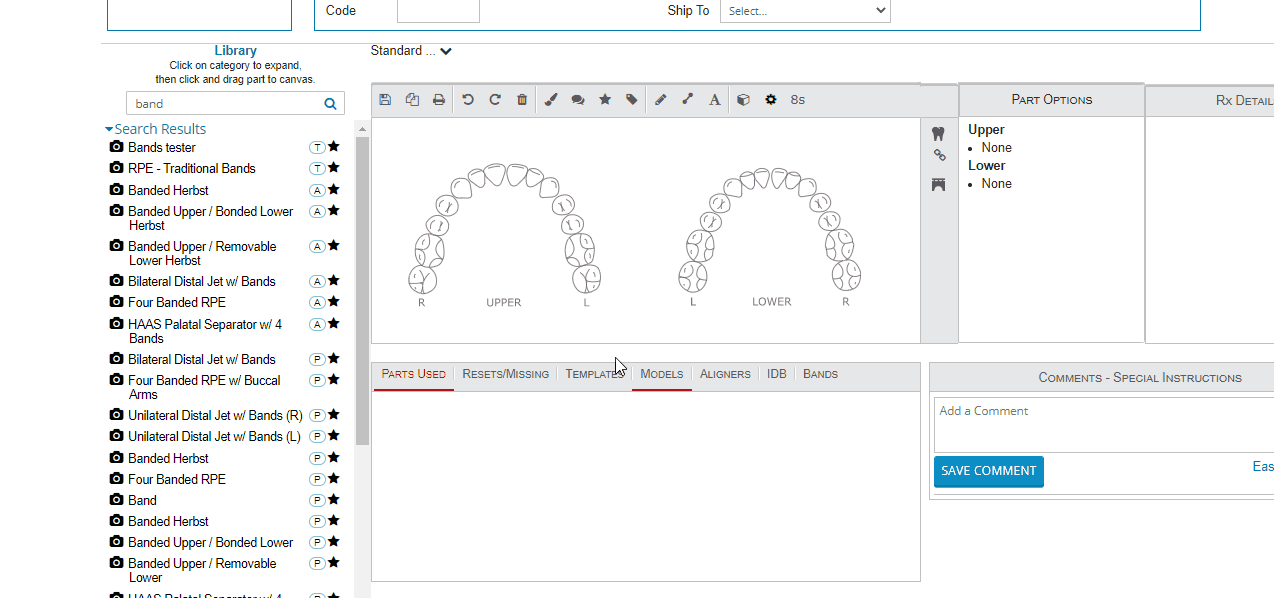Open the Aligners tab

(725, 374)
